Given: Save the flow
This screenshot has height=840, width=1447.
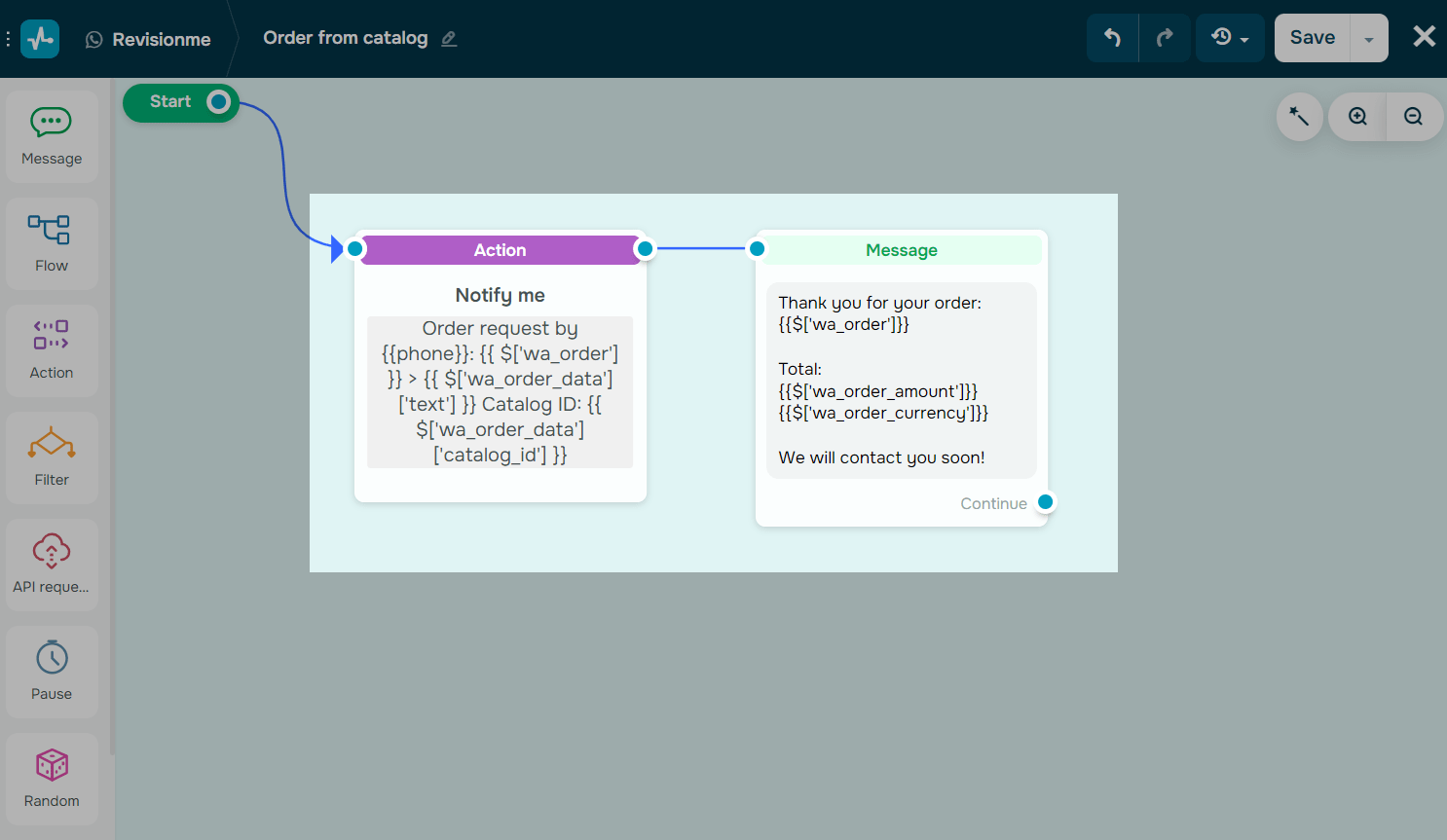Looking at the screenshot, I should pyautogui.click(x=1313, y=38).
